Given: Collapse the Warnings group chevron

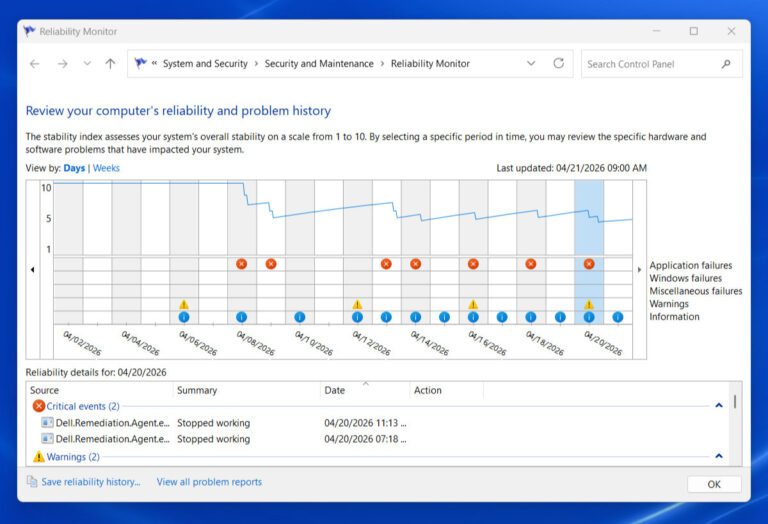Looking at the screenshot, I should (719, 456).
